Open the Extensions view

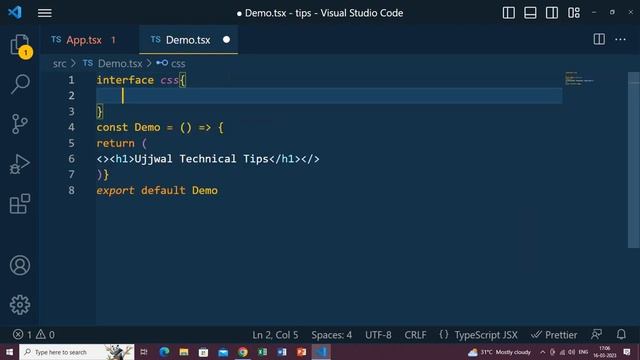(20, 204)
